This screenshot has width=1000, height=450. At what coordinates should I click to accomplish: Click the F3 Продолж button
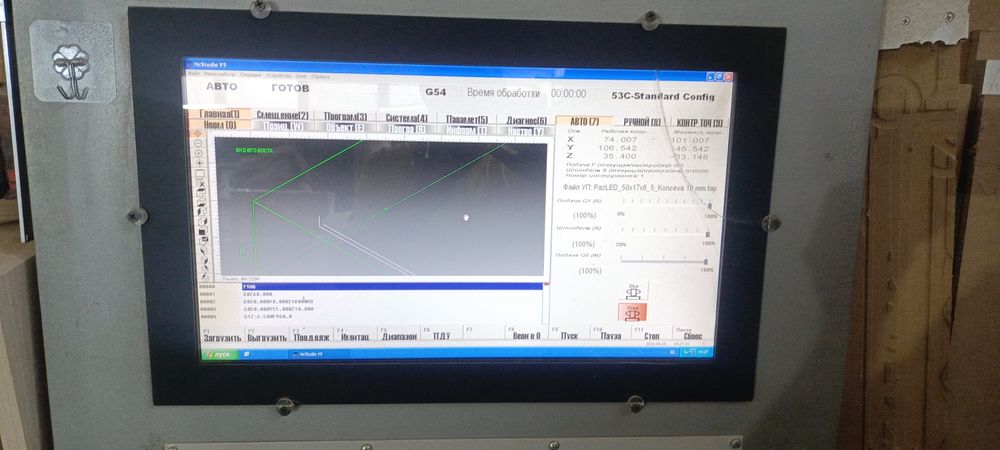(x=311, y=335)
